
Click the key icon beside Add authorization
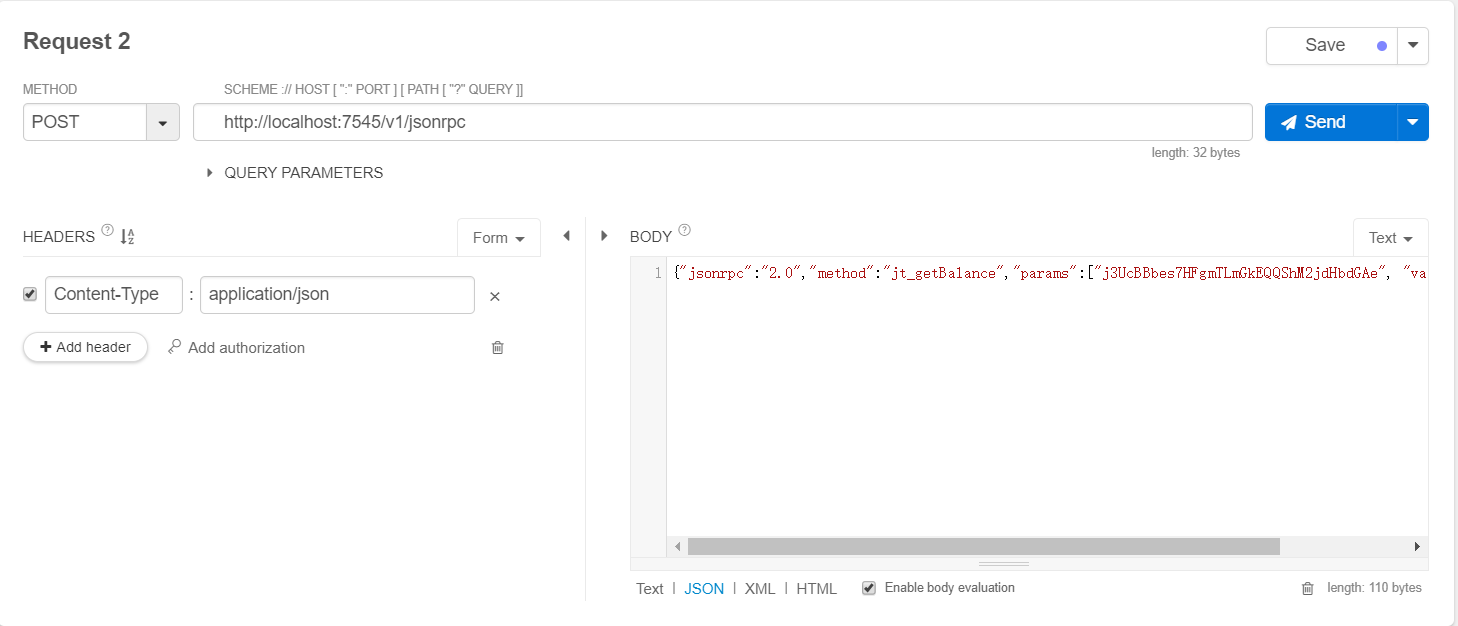[174, 347]
